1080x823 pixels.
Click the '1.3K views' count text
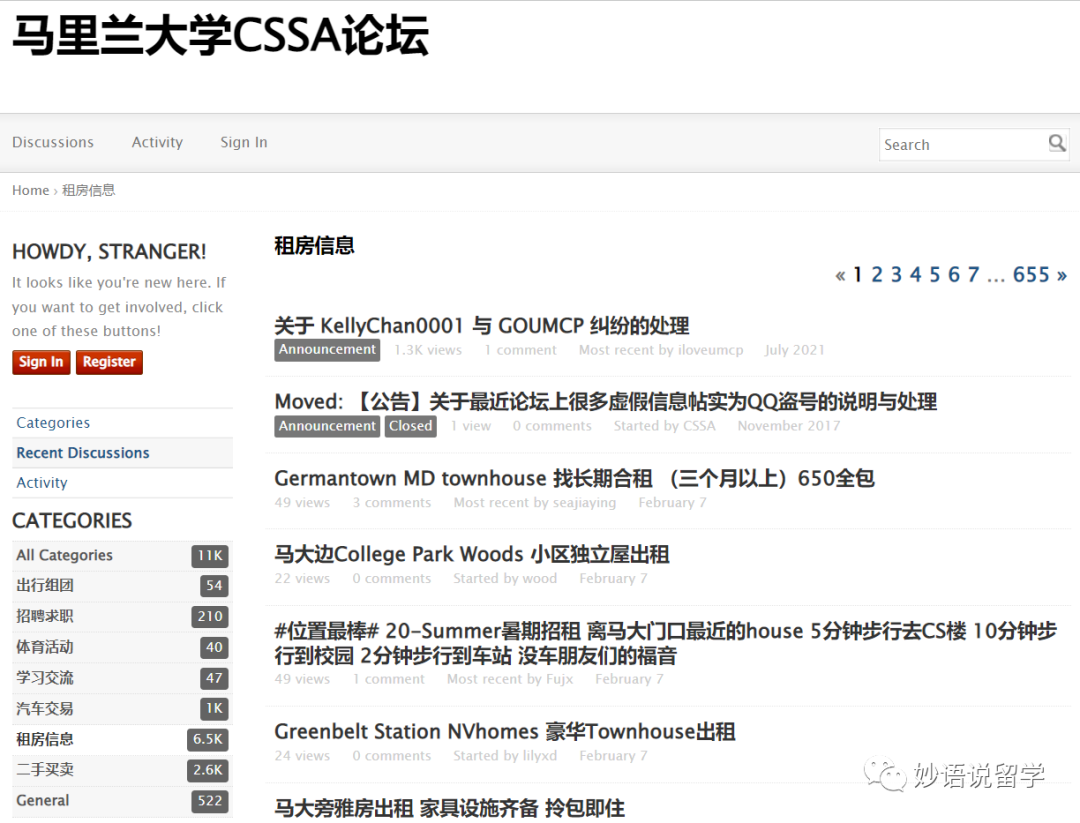pyautogui.click(x=428, y=350)
